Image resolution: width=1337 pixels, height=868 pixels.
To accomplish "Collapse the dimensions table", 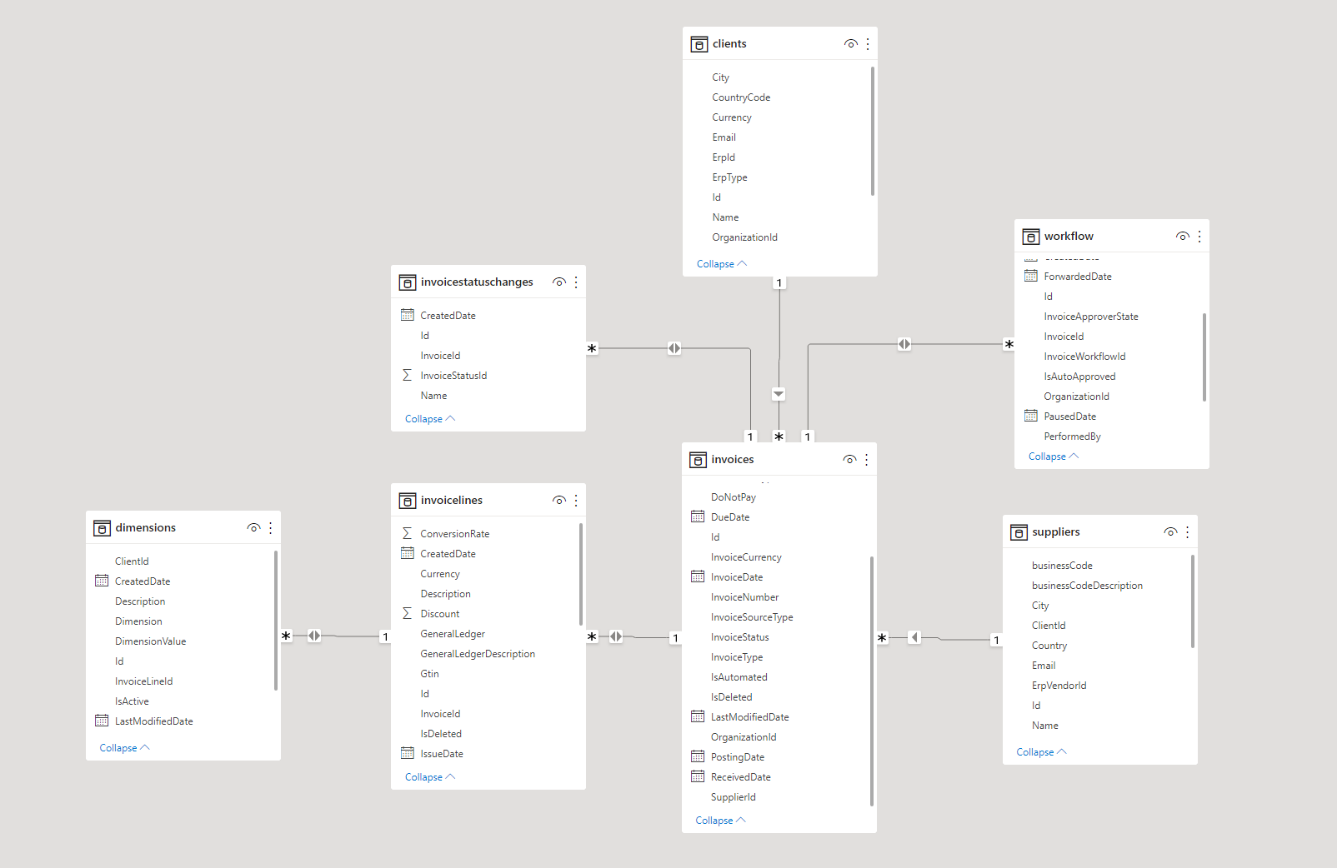I will tap(124, 748).
